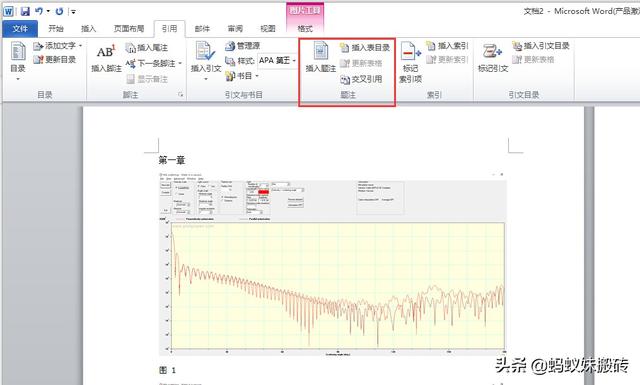Click the 下一条脚注 button
The width and height of the screenshot is (640, 385).
[x=150, y=63]
